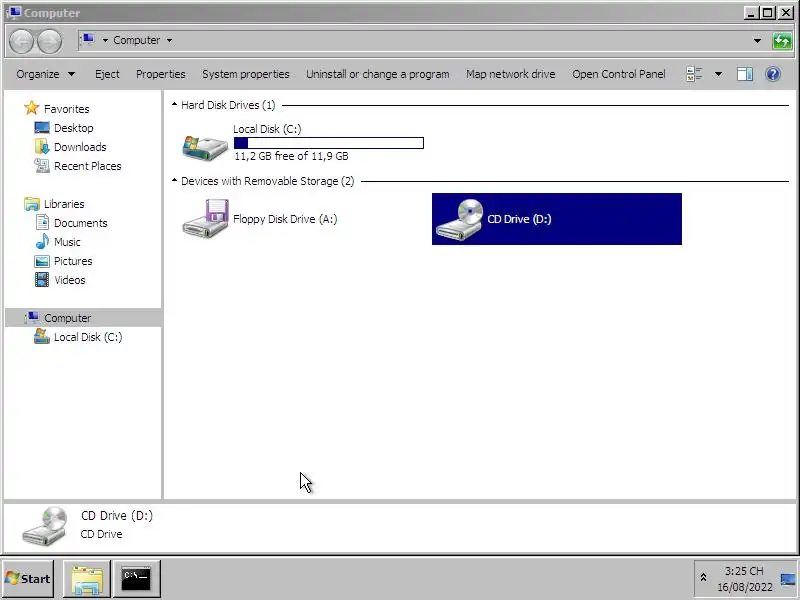Open the Change your view icon
This screenshot has height=600, width=800.
pyautogui.click(x=694, y=74)
